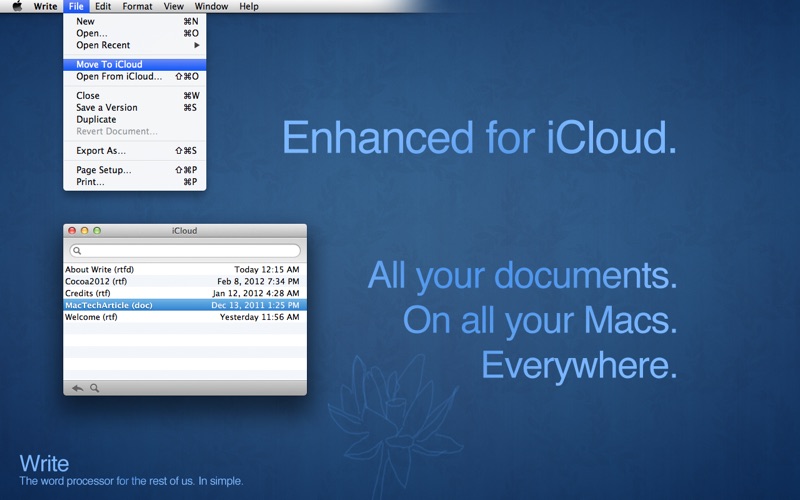Zoom the iCloud window with the green button
The image size is (800, 500).
point(97,231)
